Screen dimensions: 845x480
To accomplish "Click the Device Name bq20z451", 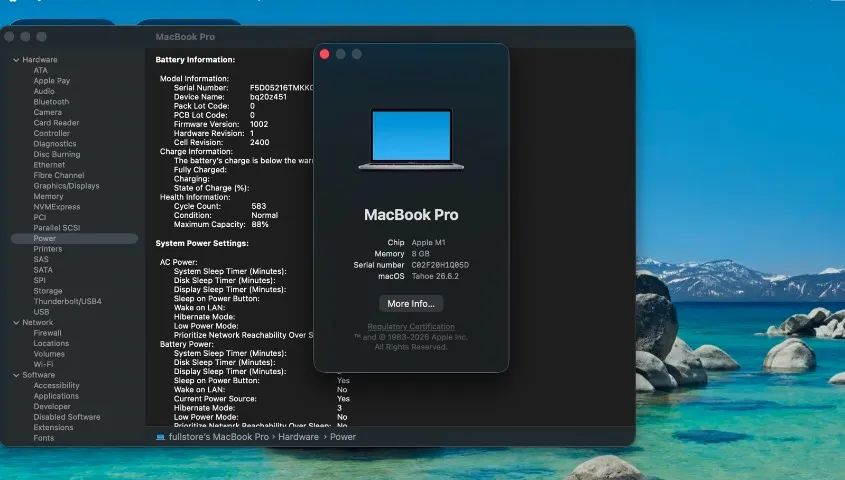I will [x=268, y=97].
